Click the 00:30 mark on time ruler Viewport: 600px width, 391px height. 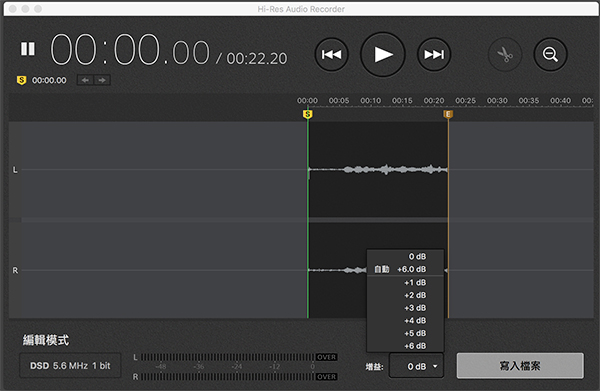[x=497, y=101]
